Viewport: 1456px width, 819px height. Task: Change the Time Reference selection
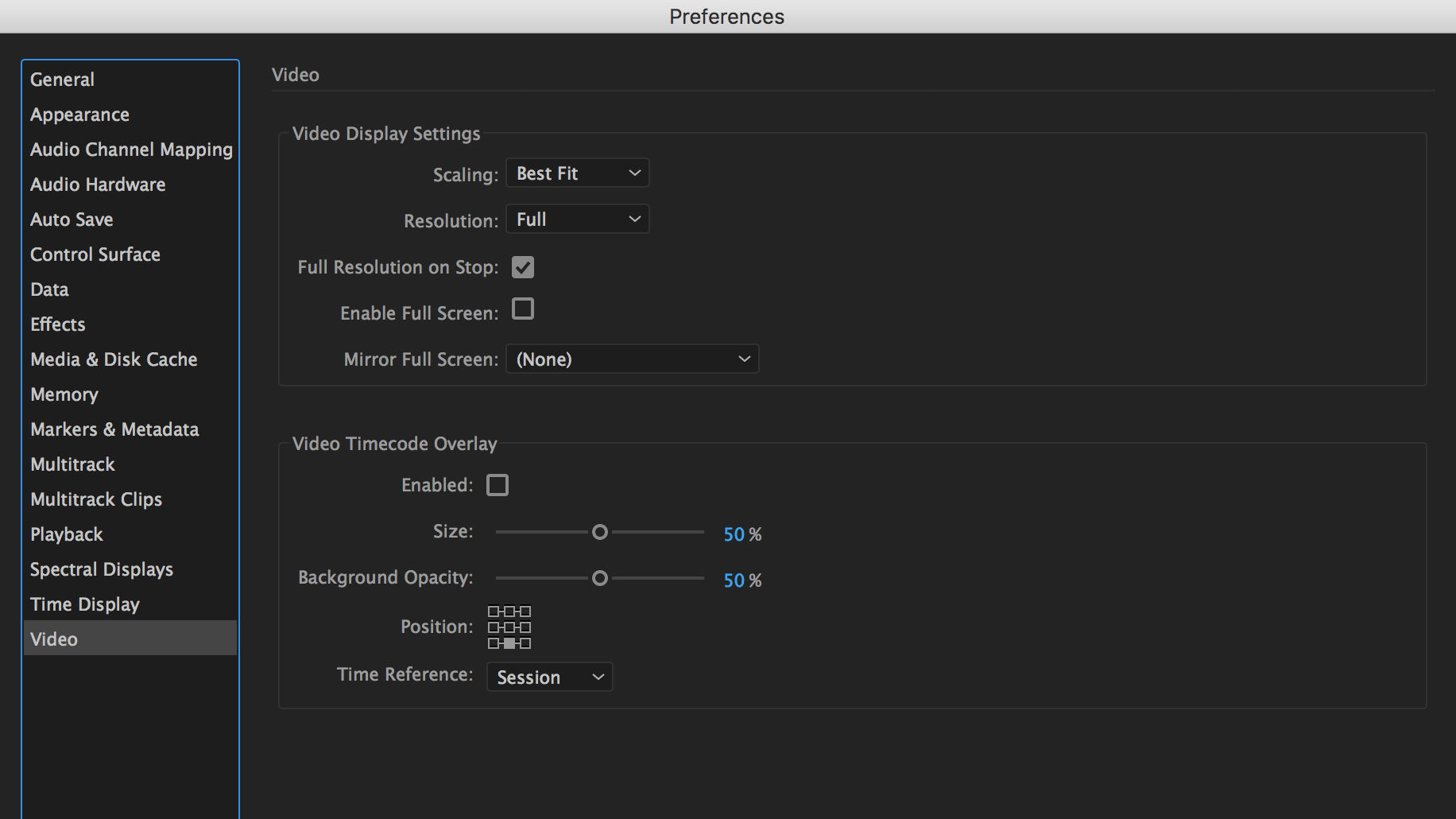click(549, 677)
